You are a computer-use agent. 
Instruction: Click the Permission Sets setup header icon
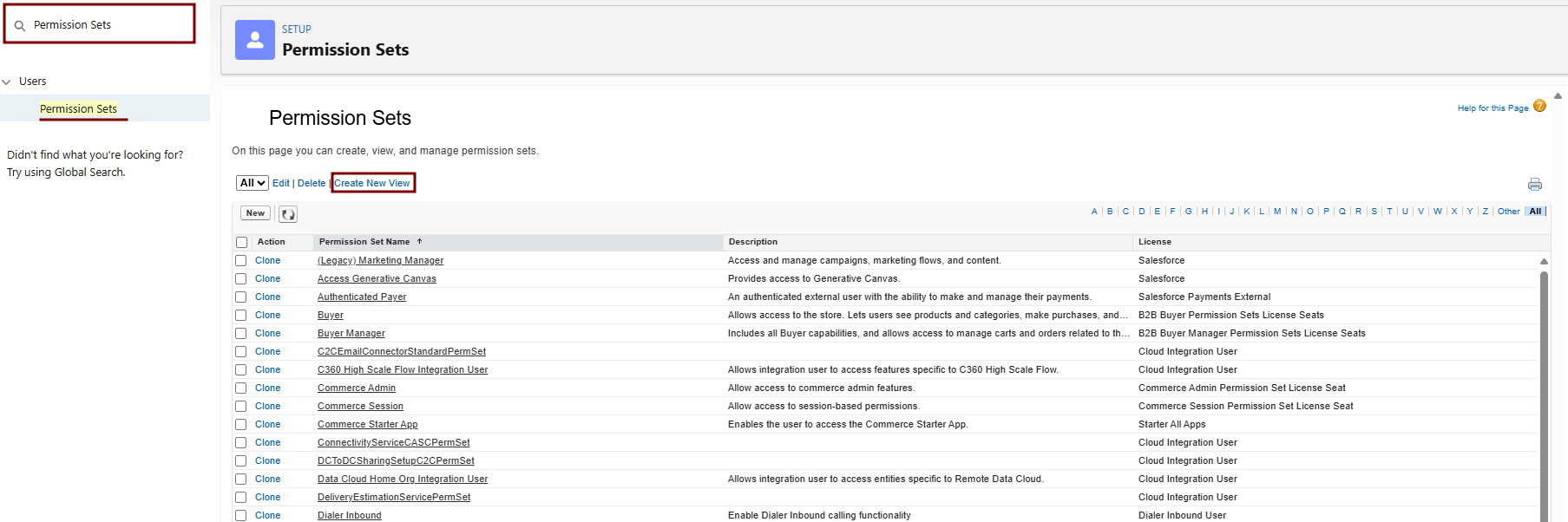[x=255, y=40]
